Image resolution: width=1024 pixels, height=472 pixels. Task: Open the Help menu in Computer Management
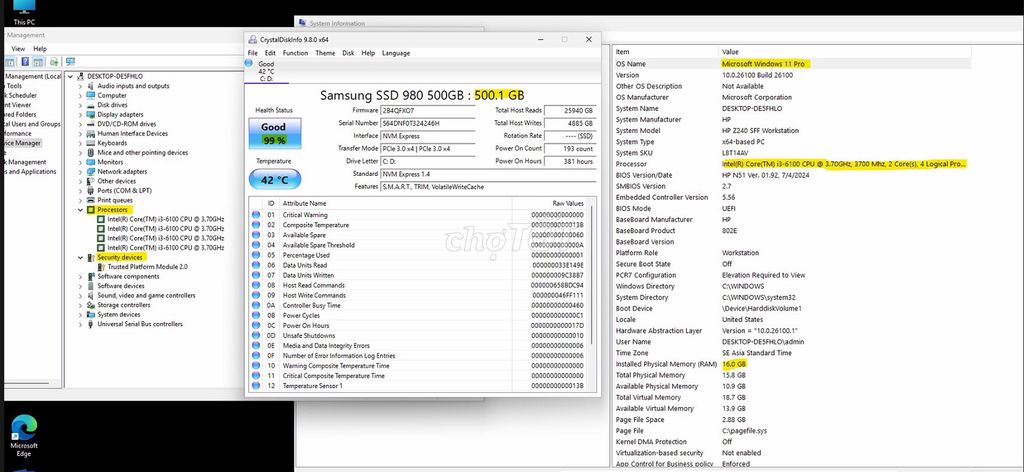pos(40,49)
